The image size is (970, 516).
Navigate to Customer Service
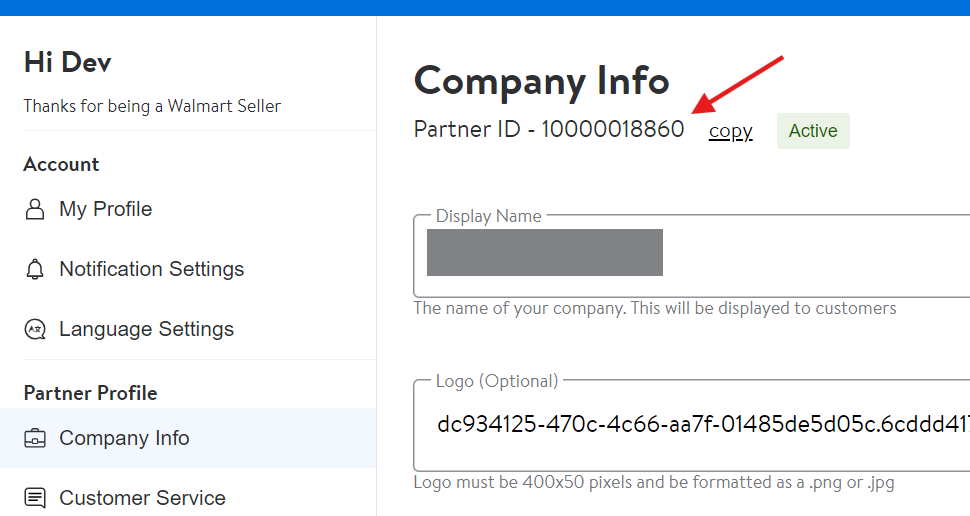point(142,498)
